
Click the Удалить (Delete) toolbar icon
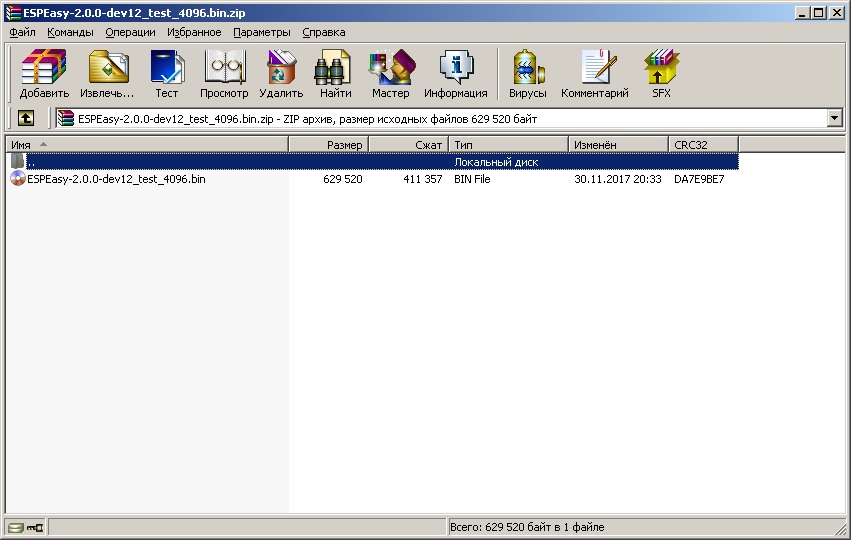(281, 75)
